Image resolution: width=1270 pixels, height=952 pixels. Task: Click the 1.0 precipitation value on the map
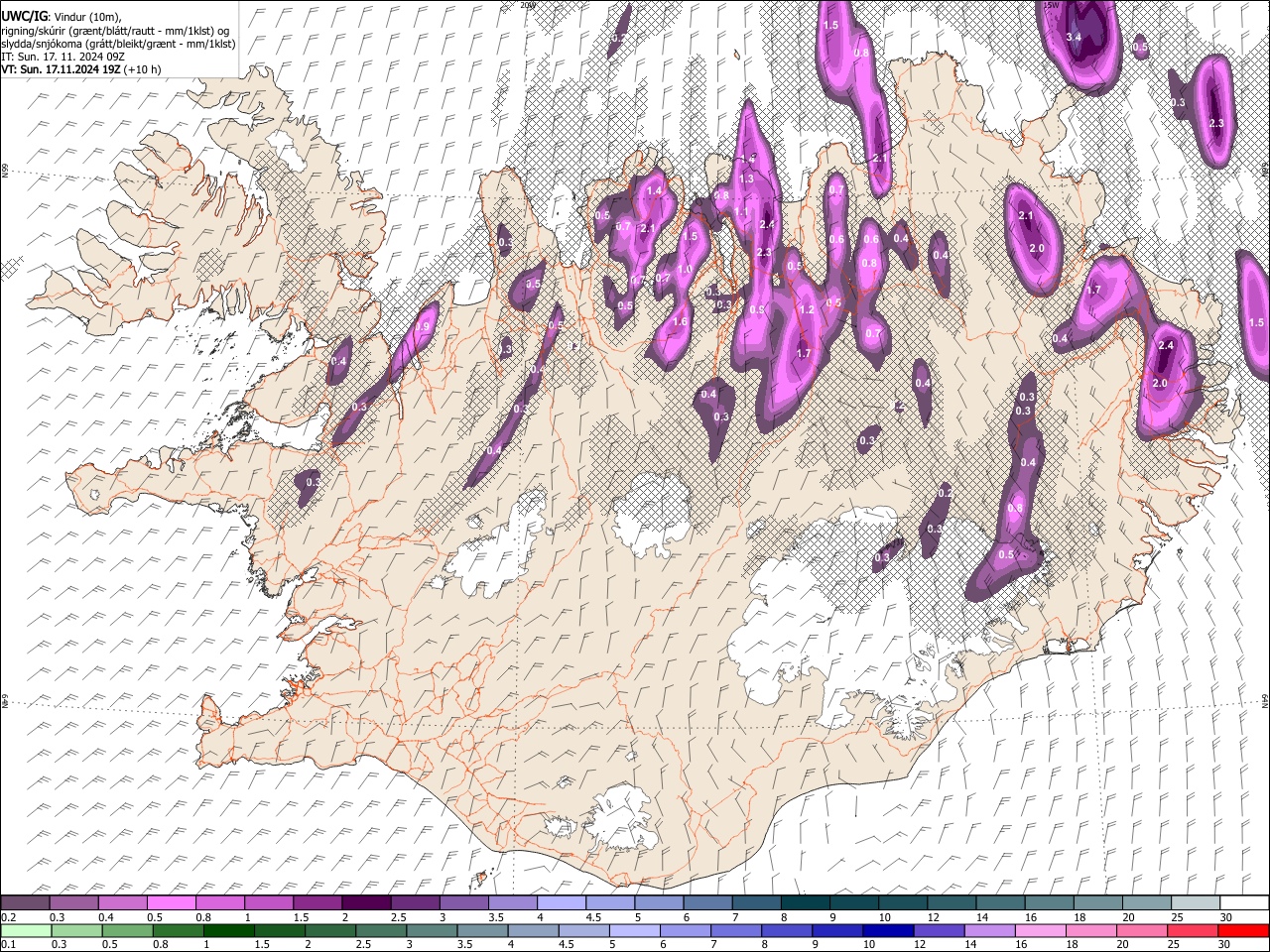click(x=685, y=270)
